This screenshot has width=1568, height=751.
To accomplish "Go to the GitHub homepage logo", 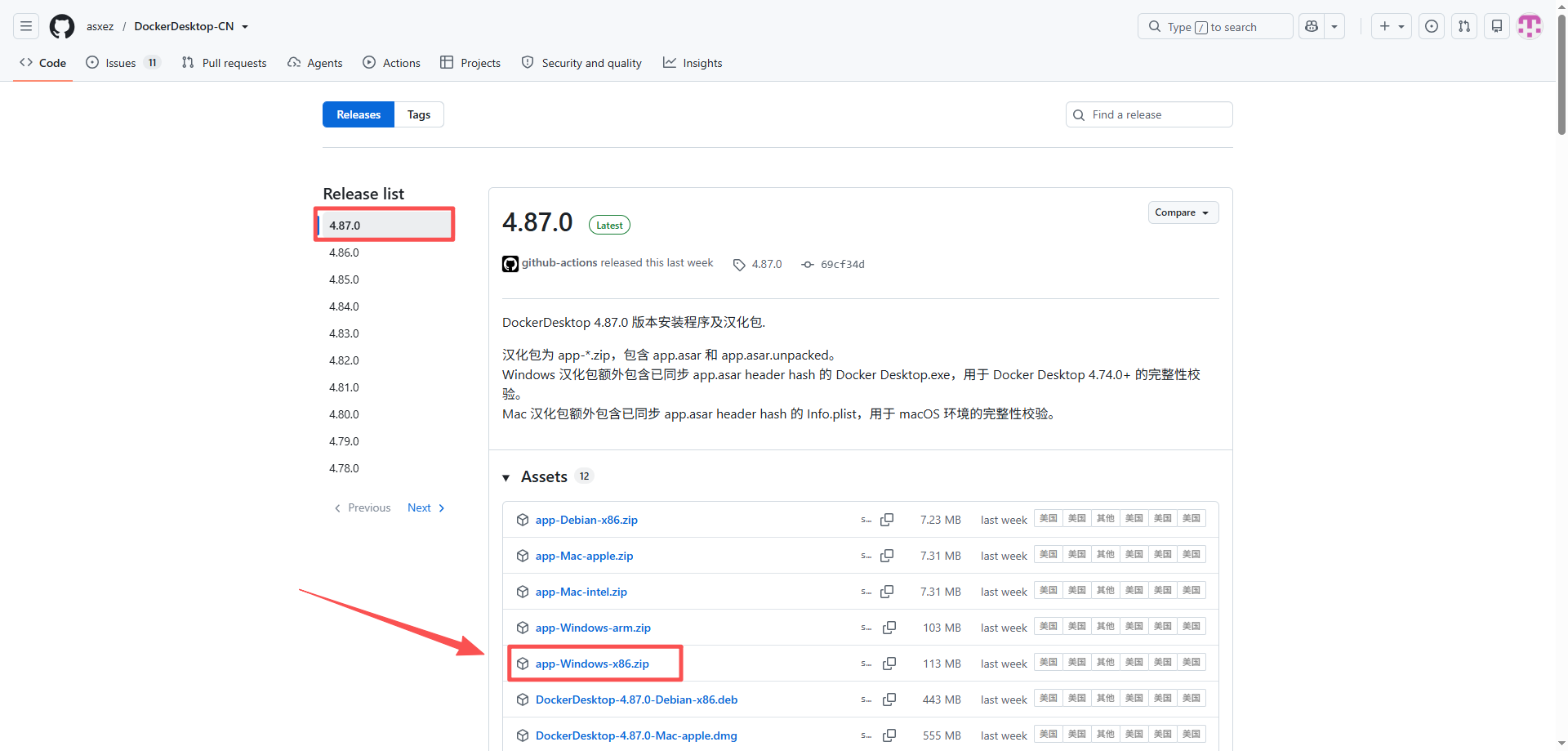I will pyautogui.click(x=62, y=26).
